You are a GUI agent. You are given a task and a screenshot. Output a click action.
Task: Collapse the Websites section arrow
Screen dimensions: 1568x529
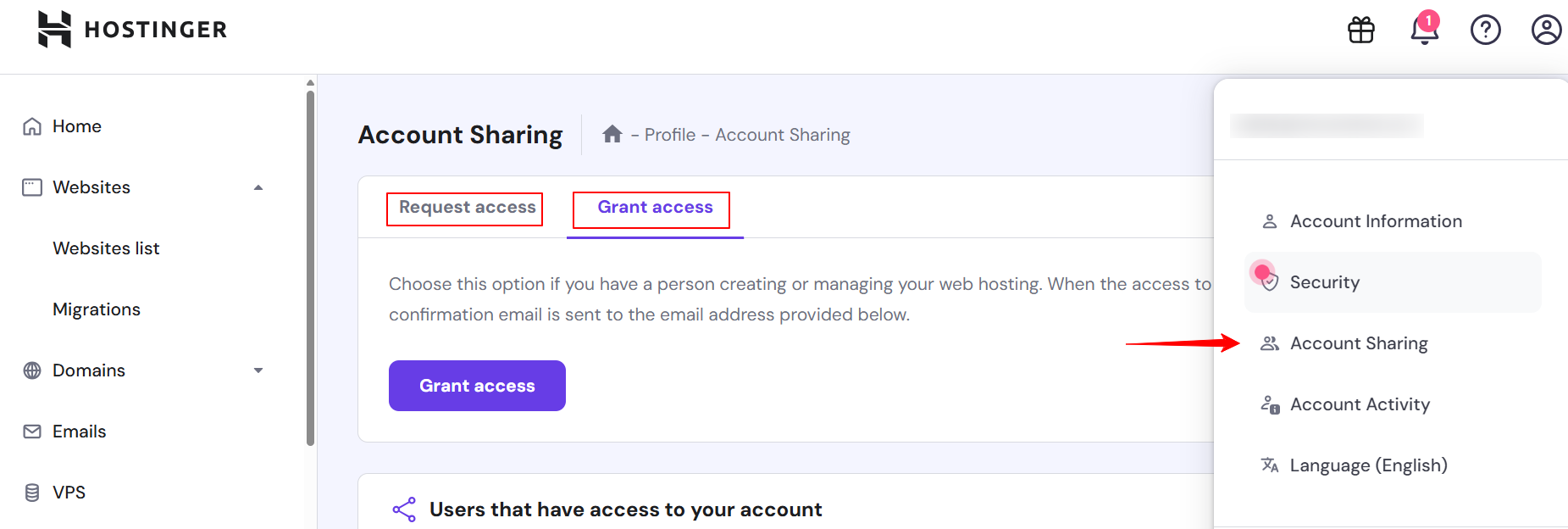258,187
